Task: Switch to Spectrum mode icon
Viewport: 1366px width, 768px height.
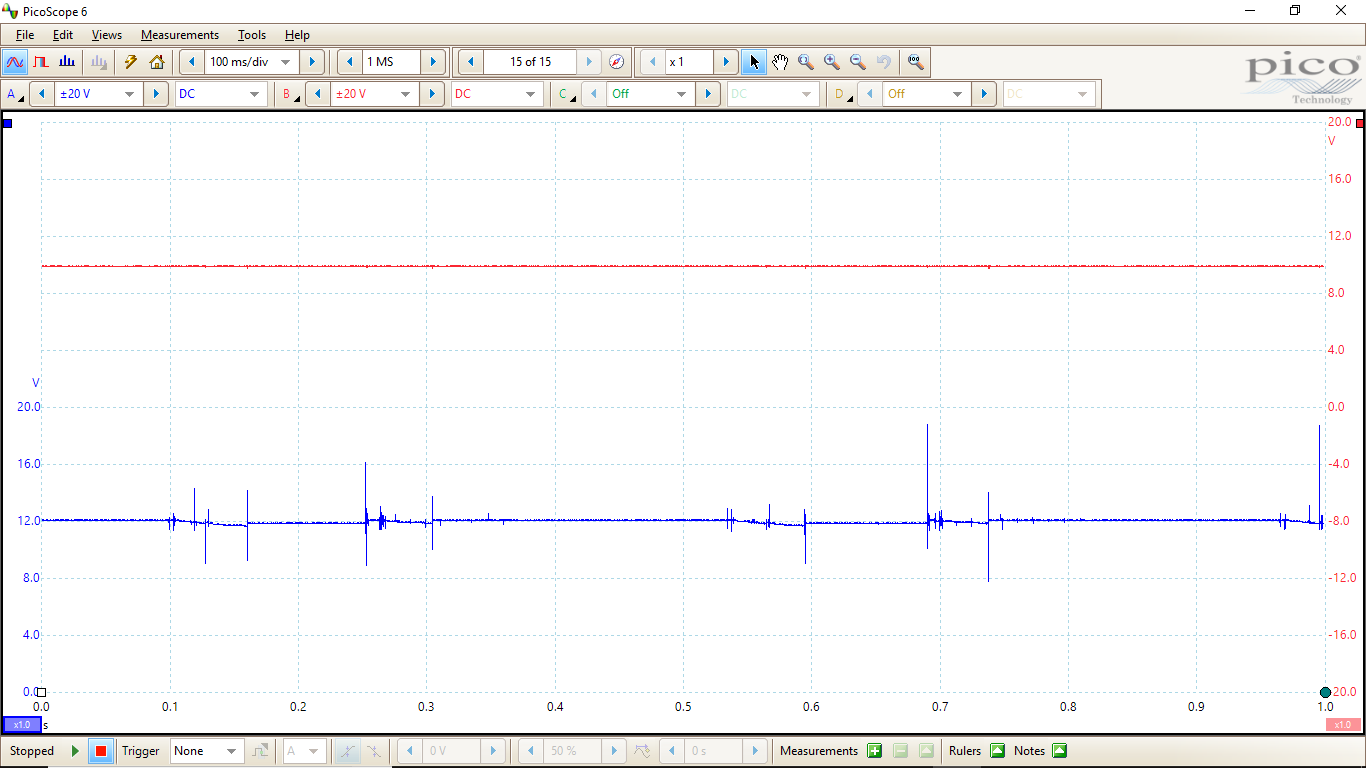Action: (67, 62)
